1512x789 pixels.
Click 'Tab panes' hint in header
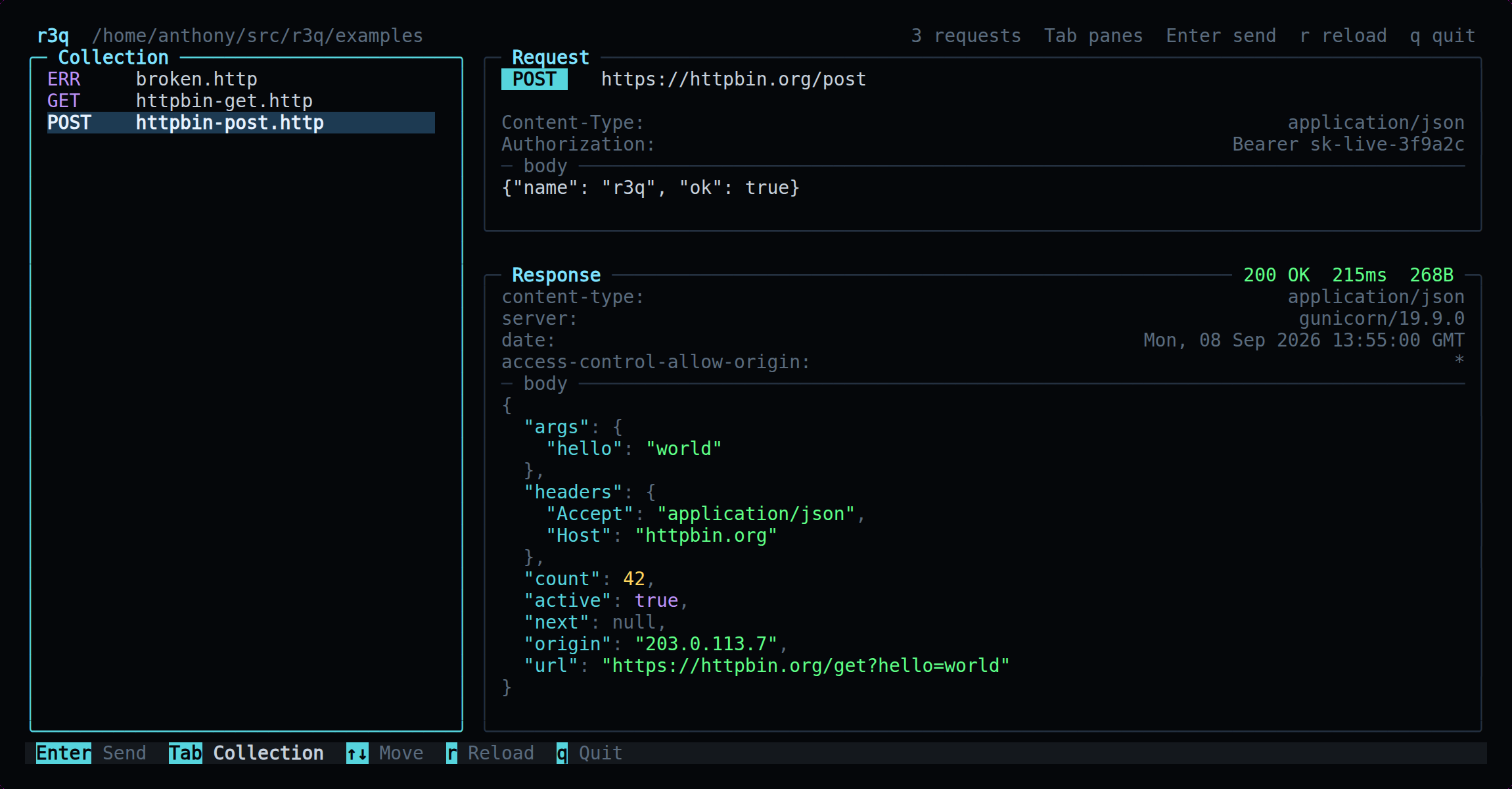1093,36
